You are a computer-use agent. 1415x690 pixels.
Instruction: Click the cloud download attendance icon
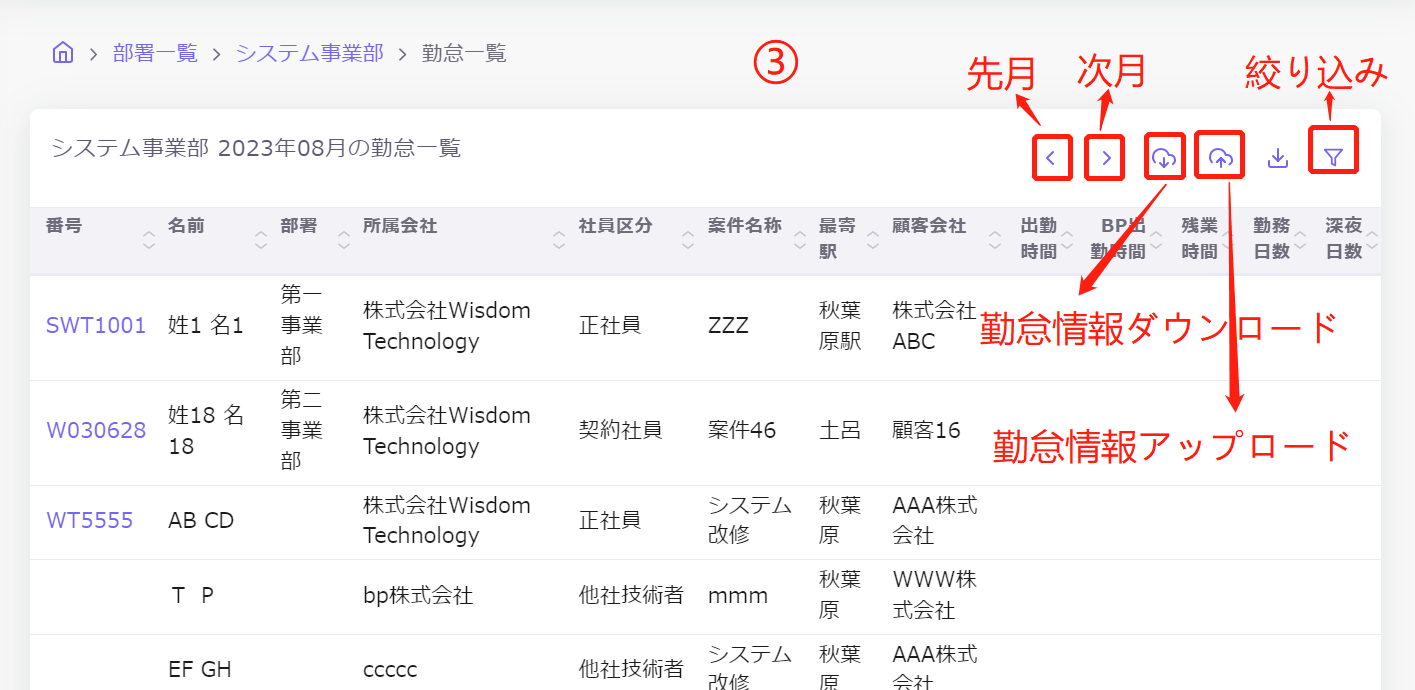(1164, 158)
